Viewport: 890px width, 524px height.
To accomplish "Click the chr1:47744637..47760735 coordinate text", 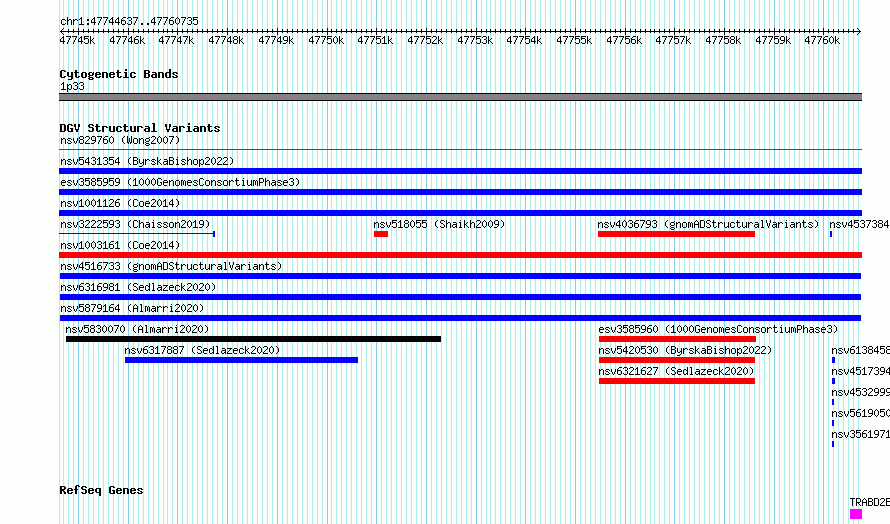I will tap(129, 21).
